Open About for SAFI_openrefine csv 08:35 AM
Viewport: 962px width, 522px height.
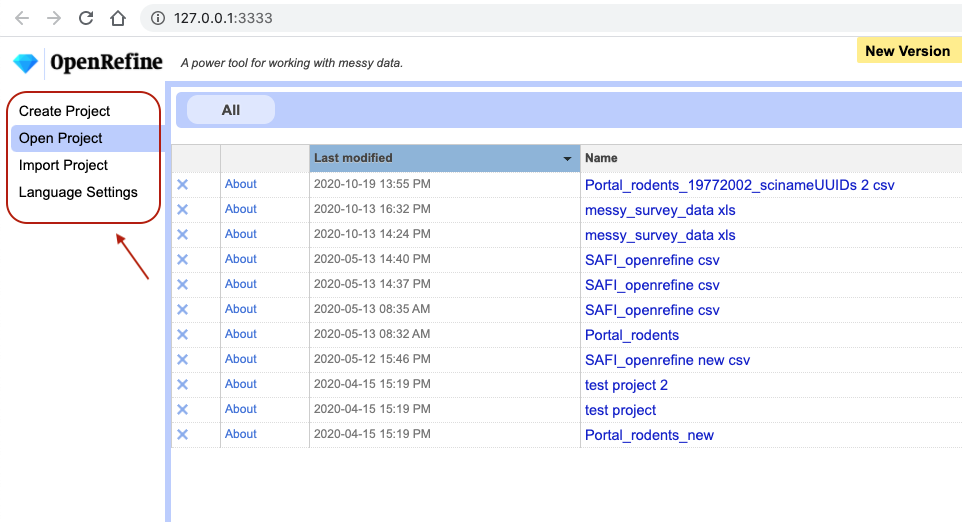(240, 309)
